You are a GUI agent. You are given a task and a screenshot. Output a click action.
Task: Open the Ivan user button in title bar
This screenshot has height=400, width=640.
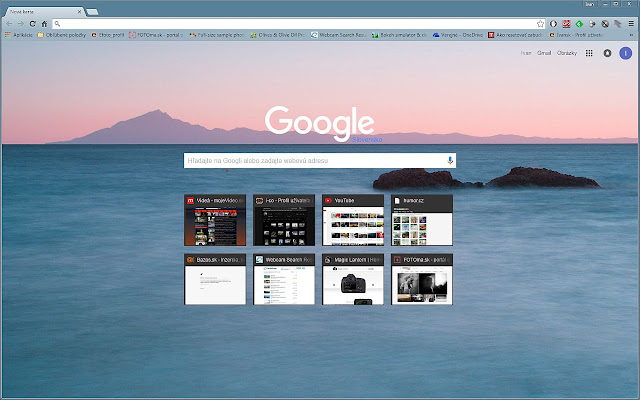click(590, 4)
